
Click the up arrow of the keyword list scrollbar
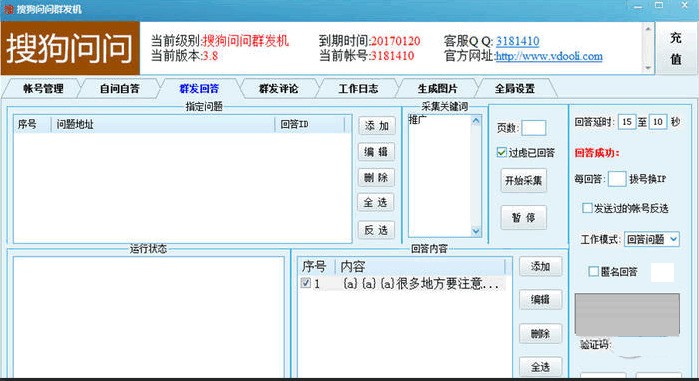click(476, 120)
